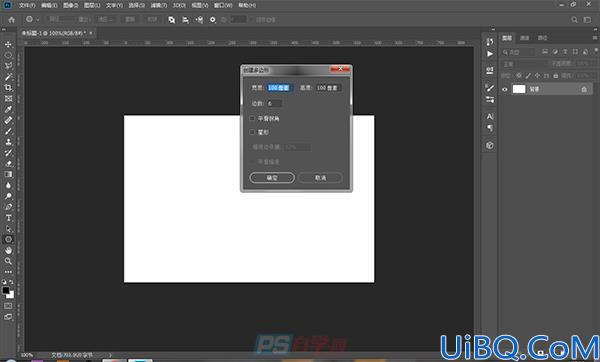Open the Edit menu
600x362 pixels.
tap(49, 5)
